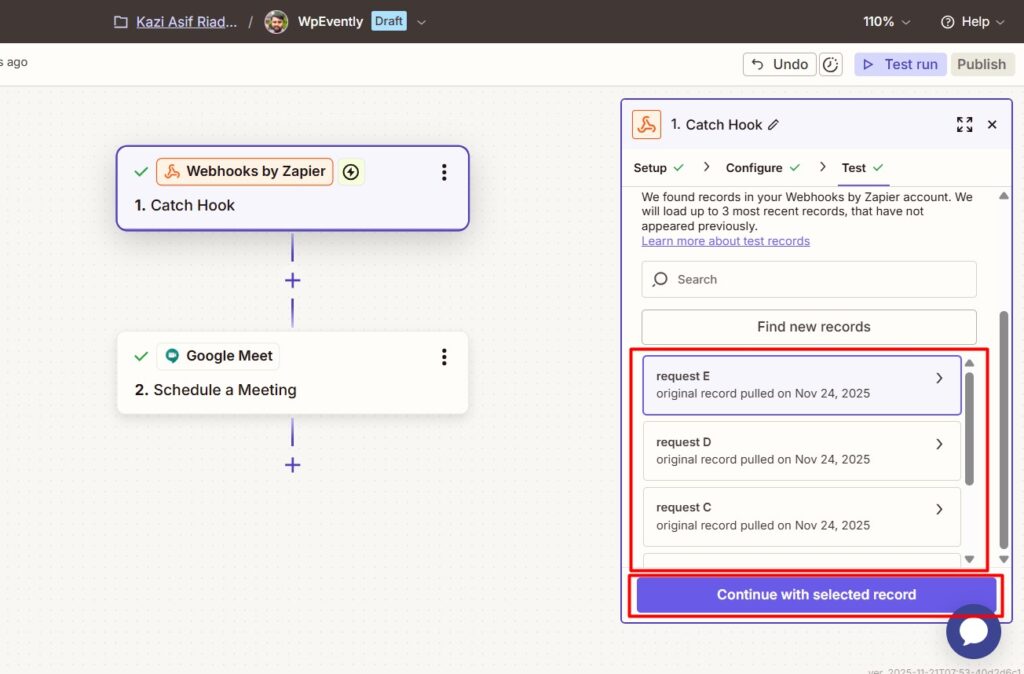Viewport: 1024px width, 674px height.
Task: Switch to the Configure tab
Action: (755, 167)
